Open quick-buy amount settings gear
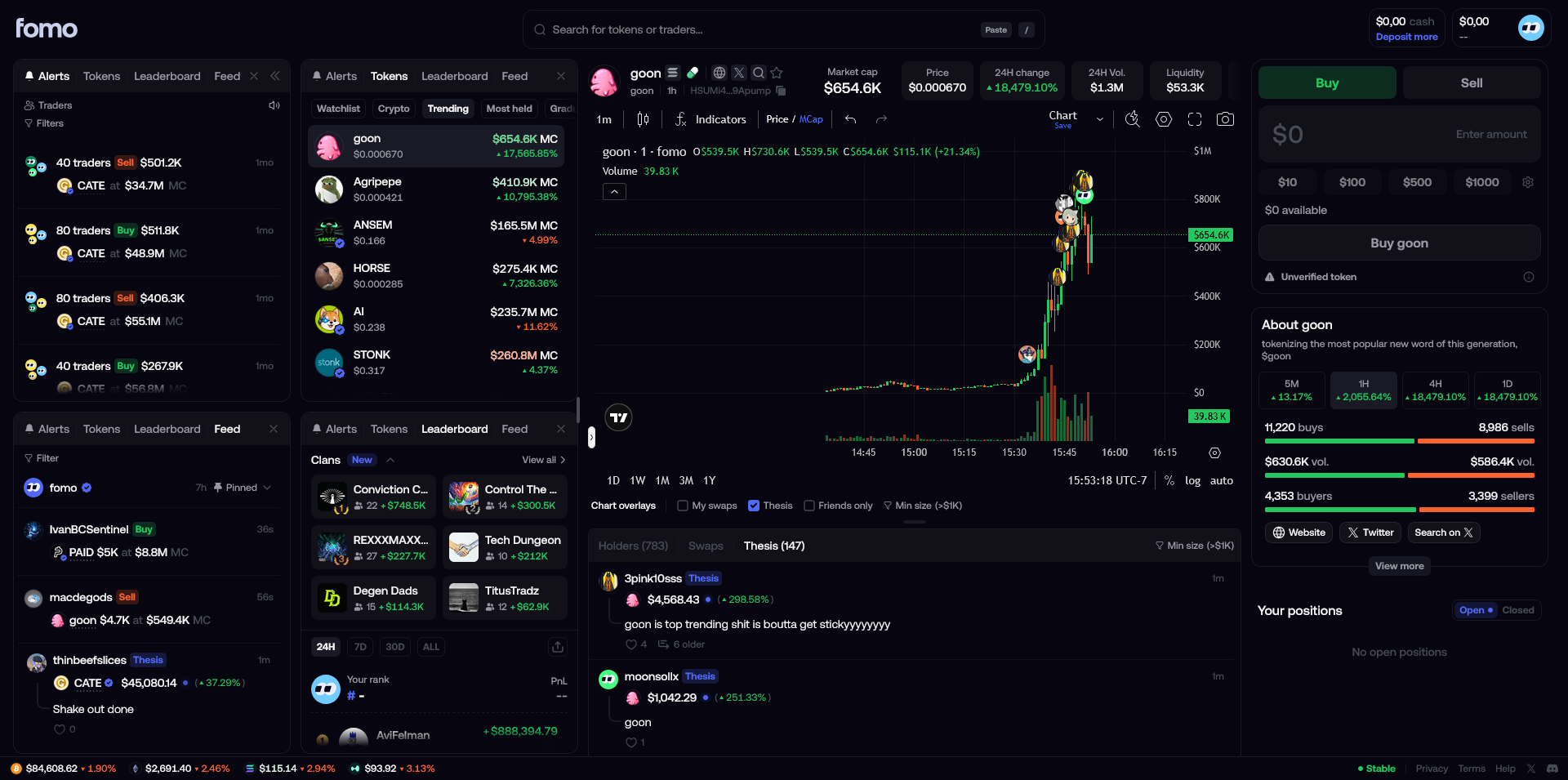 [x=1528, y=182]
